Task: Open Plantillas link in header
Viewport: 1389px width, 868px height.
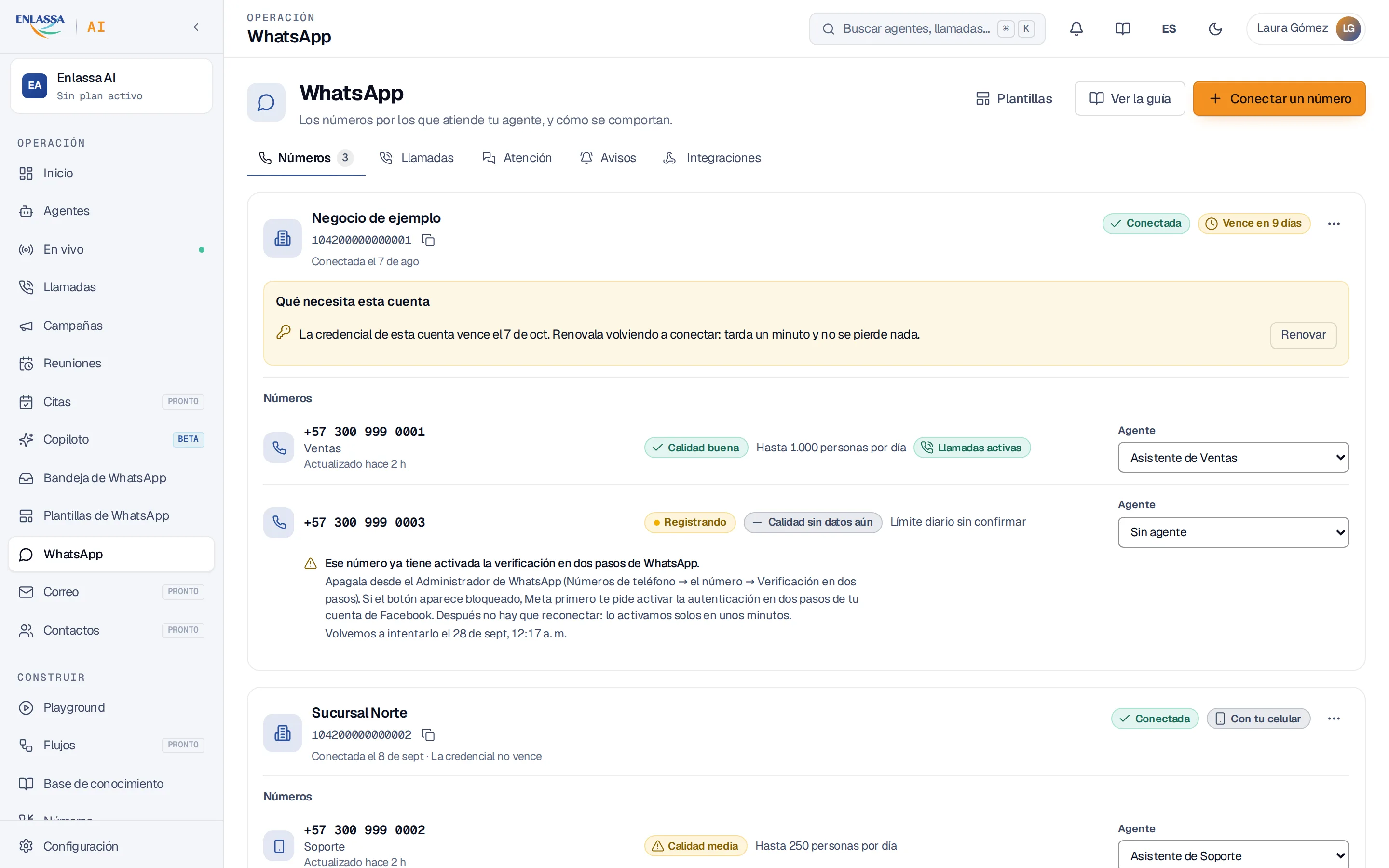Action: (1014, 99)
